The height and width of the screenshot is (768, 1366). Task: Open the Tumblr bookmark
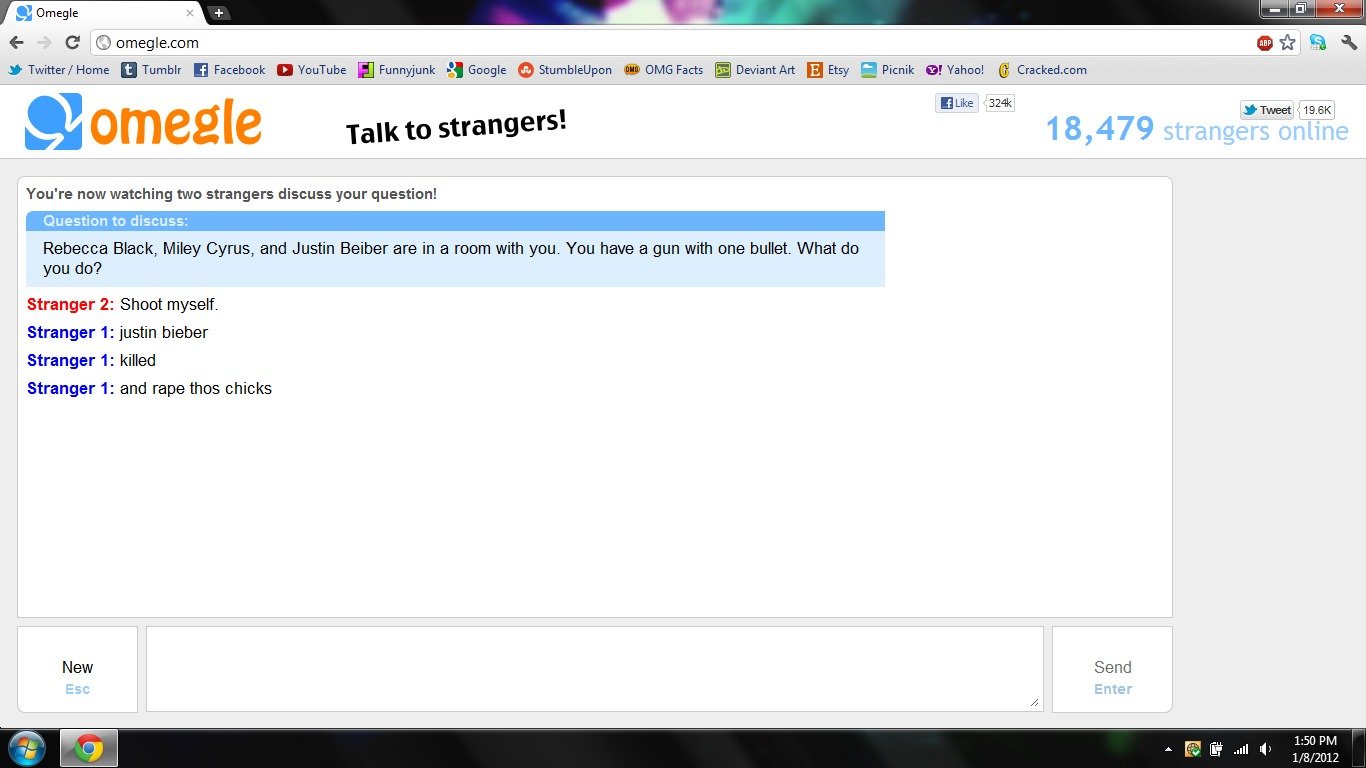pyautogui.click(x=151, y=70)
